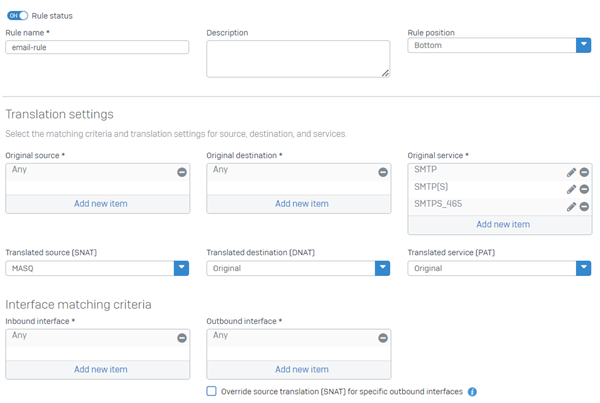The width and height of the screenshot is (600, 403).
Task: Enable override source translation (SNAT) checkbox
Action: 211,392
